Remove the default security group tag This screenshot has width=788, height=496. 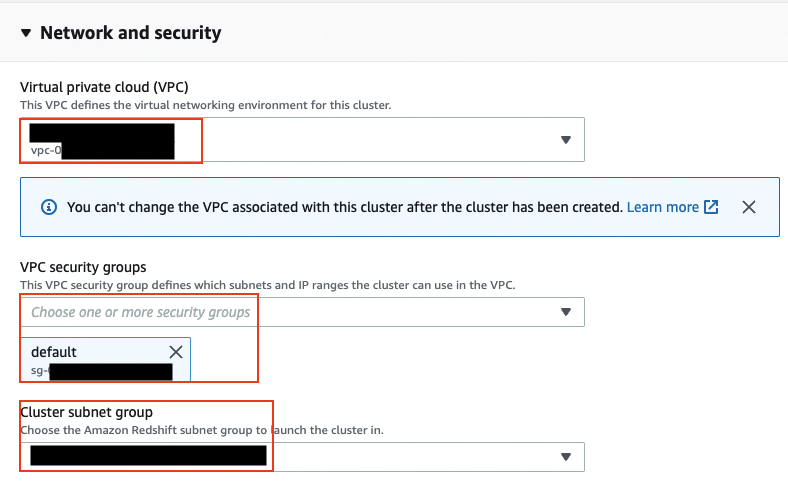coord(176,352)
